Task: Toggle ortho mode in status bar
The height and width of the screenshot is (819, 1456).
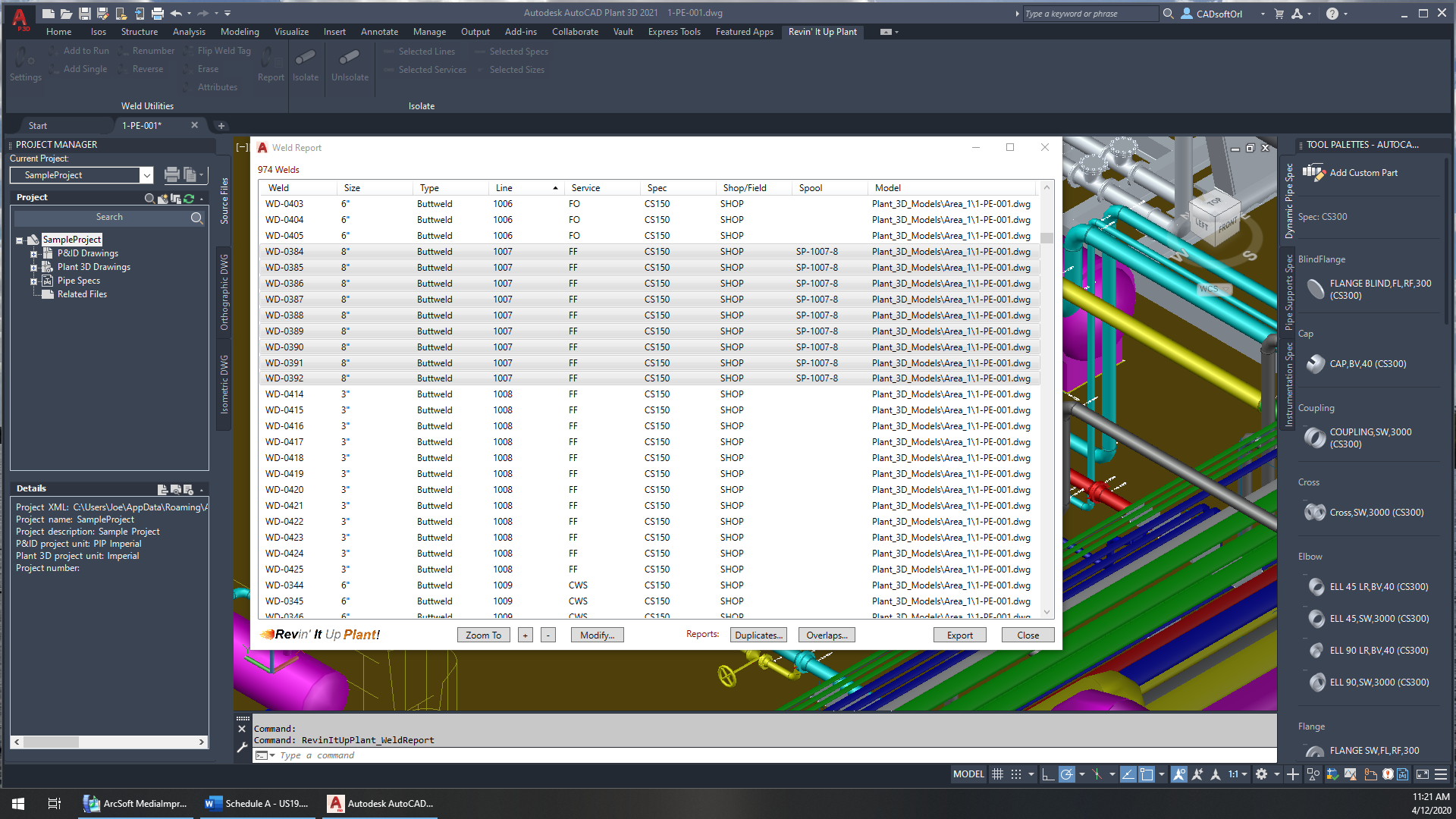Action: tap(1047, 774)
